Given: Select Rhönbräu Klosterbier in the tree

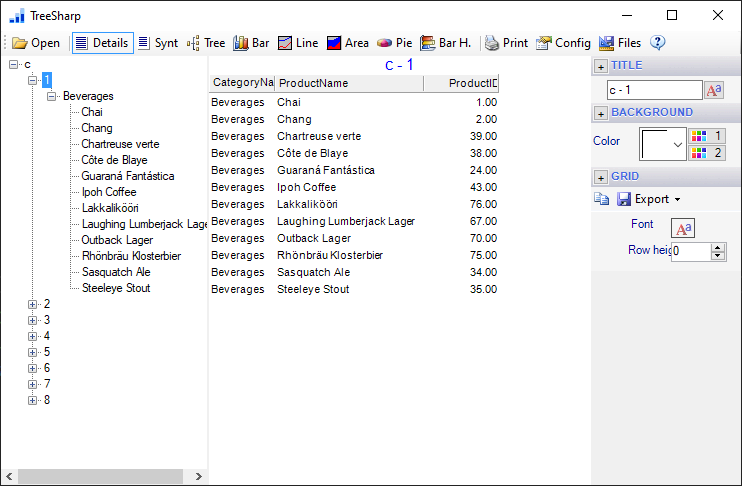Looking at the screenshot, I should pyautogui.click(x=132, y=256).
